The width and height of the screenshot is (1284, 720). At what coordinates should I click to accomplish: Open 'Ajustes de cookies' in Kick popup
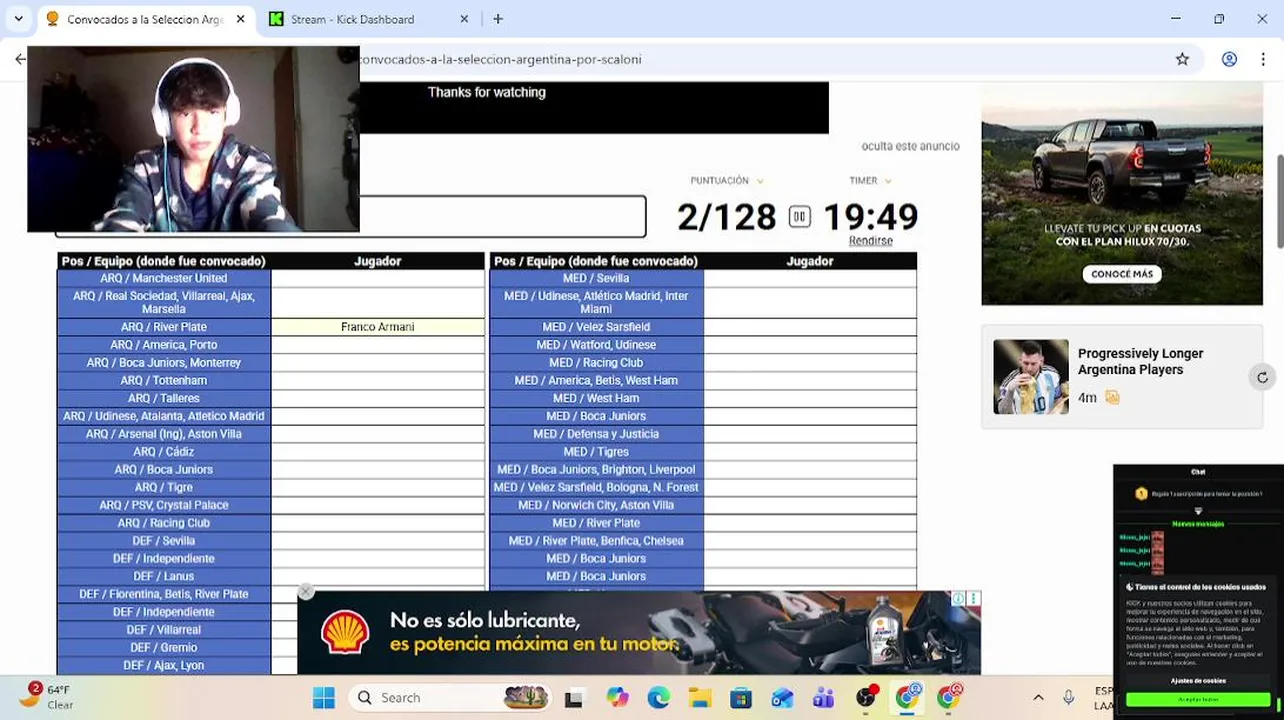(x=1198, y=680)
